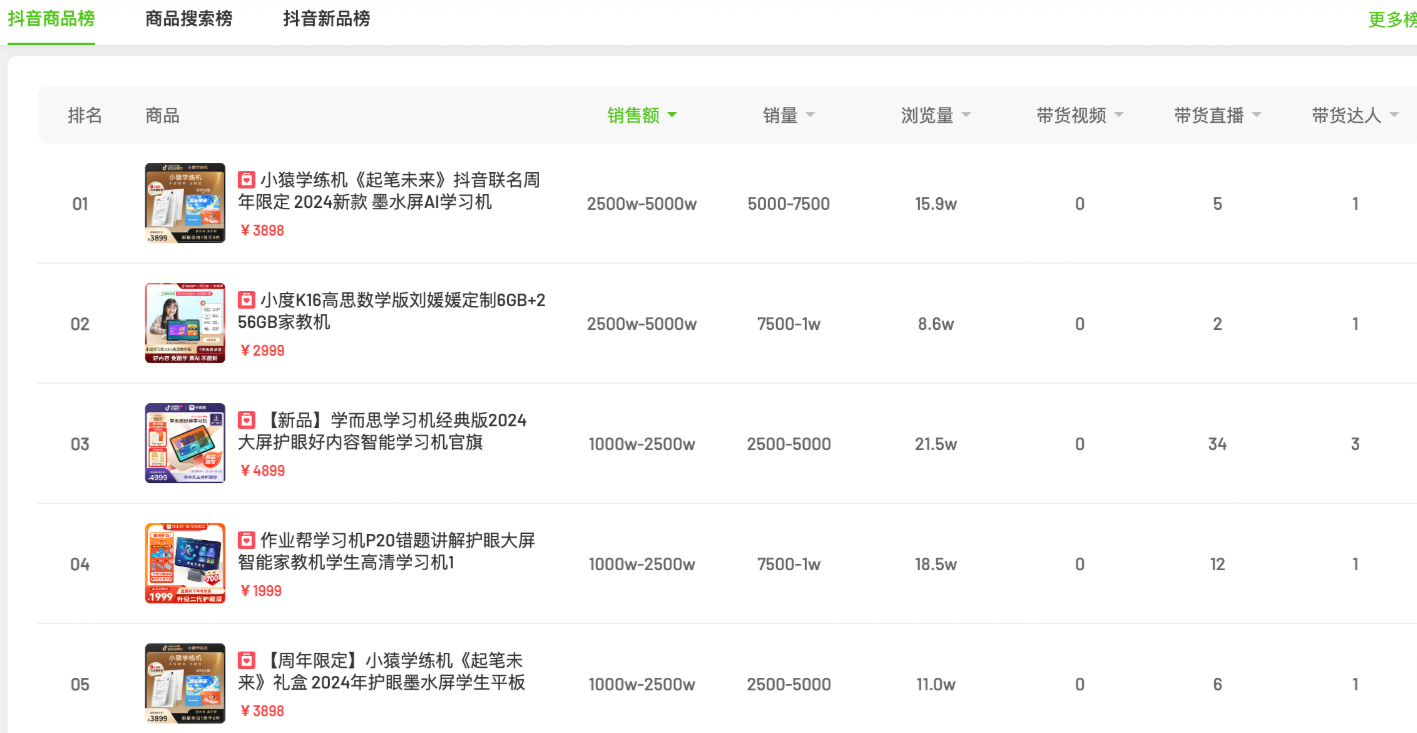Click shop icon before 【周年限定】小猿学练机
The image size is (1417, 733).
(247, 660)
